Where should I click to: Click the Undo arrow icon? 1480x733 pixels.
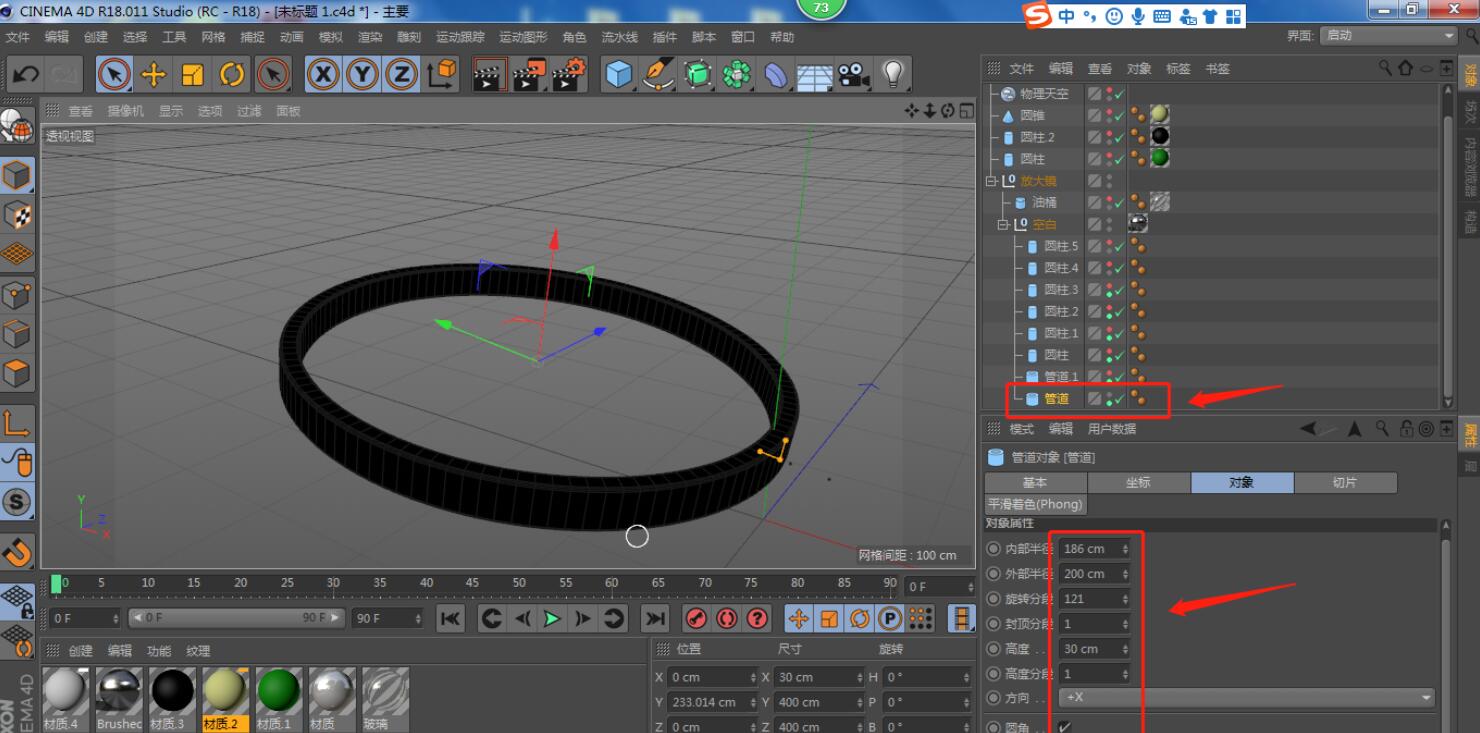26,74
